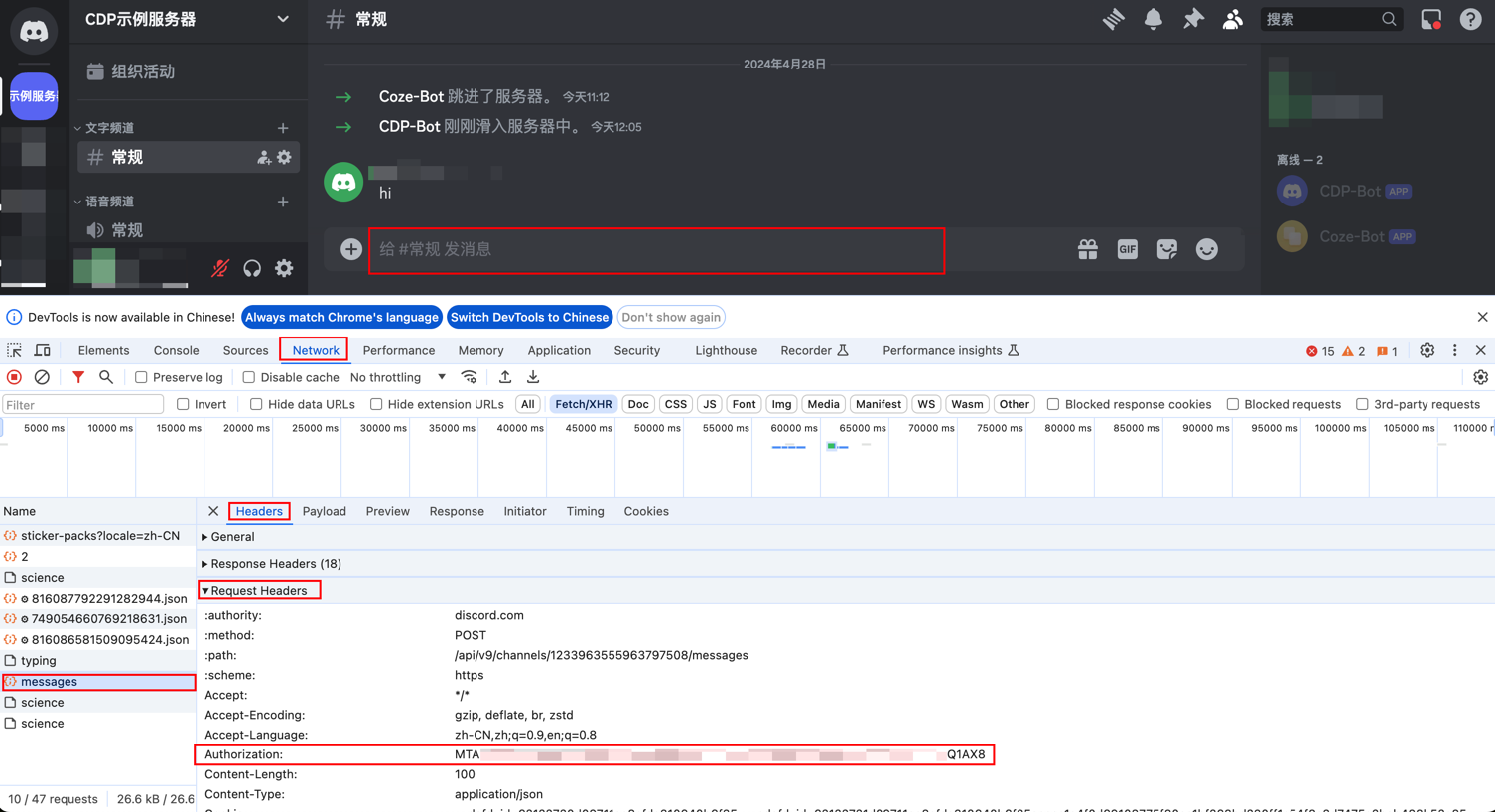Image resolution: width=1495 pixels, height=812 pixels.
Task: Open the GIF picker
Action: click(1128, 249)
